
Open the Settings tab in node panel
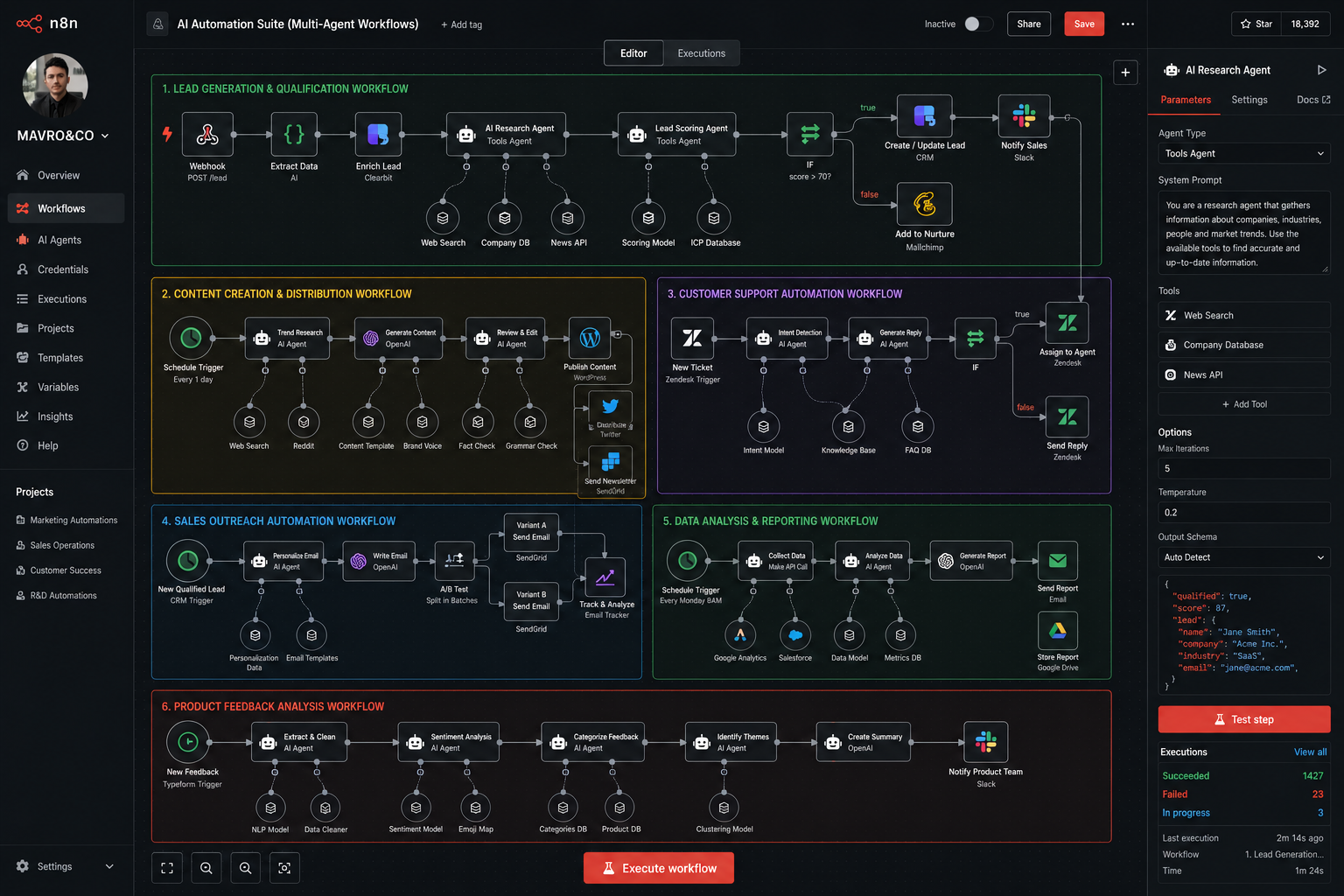click(x=1249, y=100)
